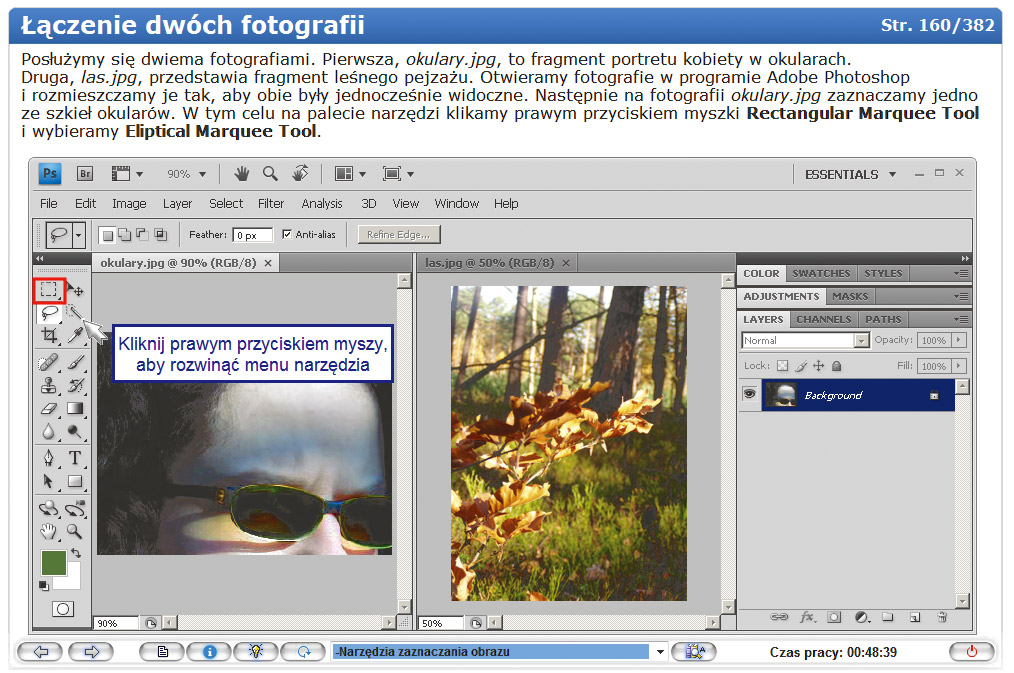Image resolution: width=1014 pixels, height=673 pixels.
Task: Expand the Narzędzia zaznaczania obrazu dropdown
Action: click(x=659, y=651)
